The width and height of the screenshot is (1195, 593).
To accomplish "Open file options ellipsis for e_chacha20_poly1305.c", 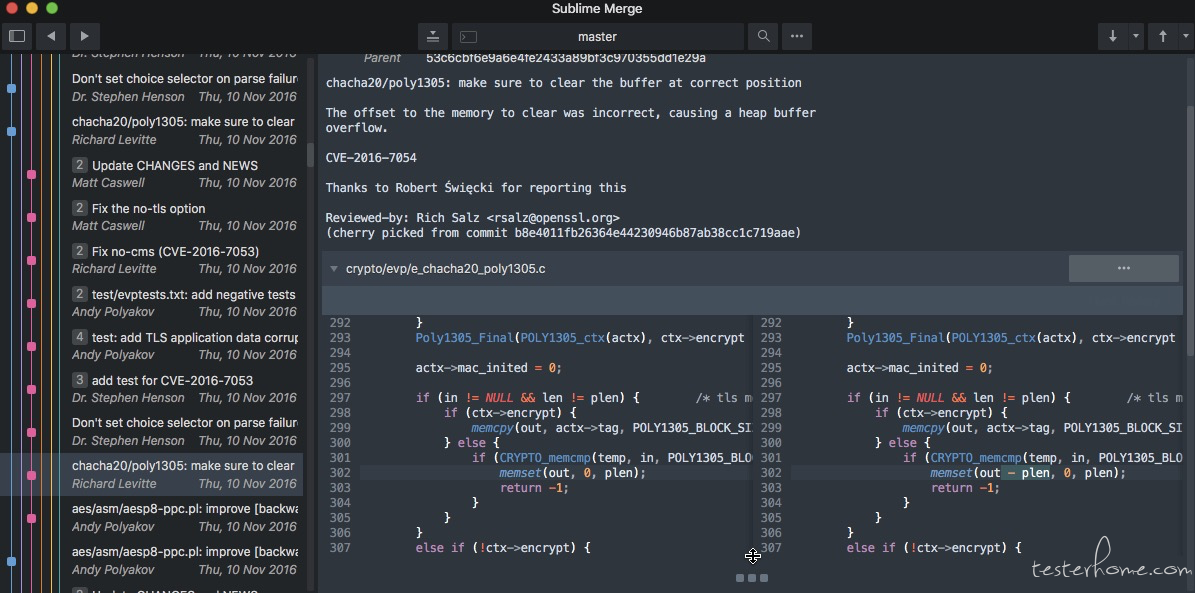I will [x=1123, y=268].
